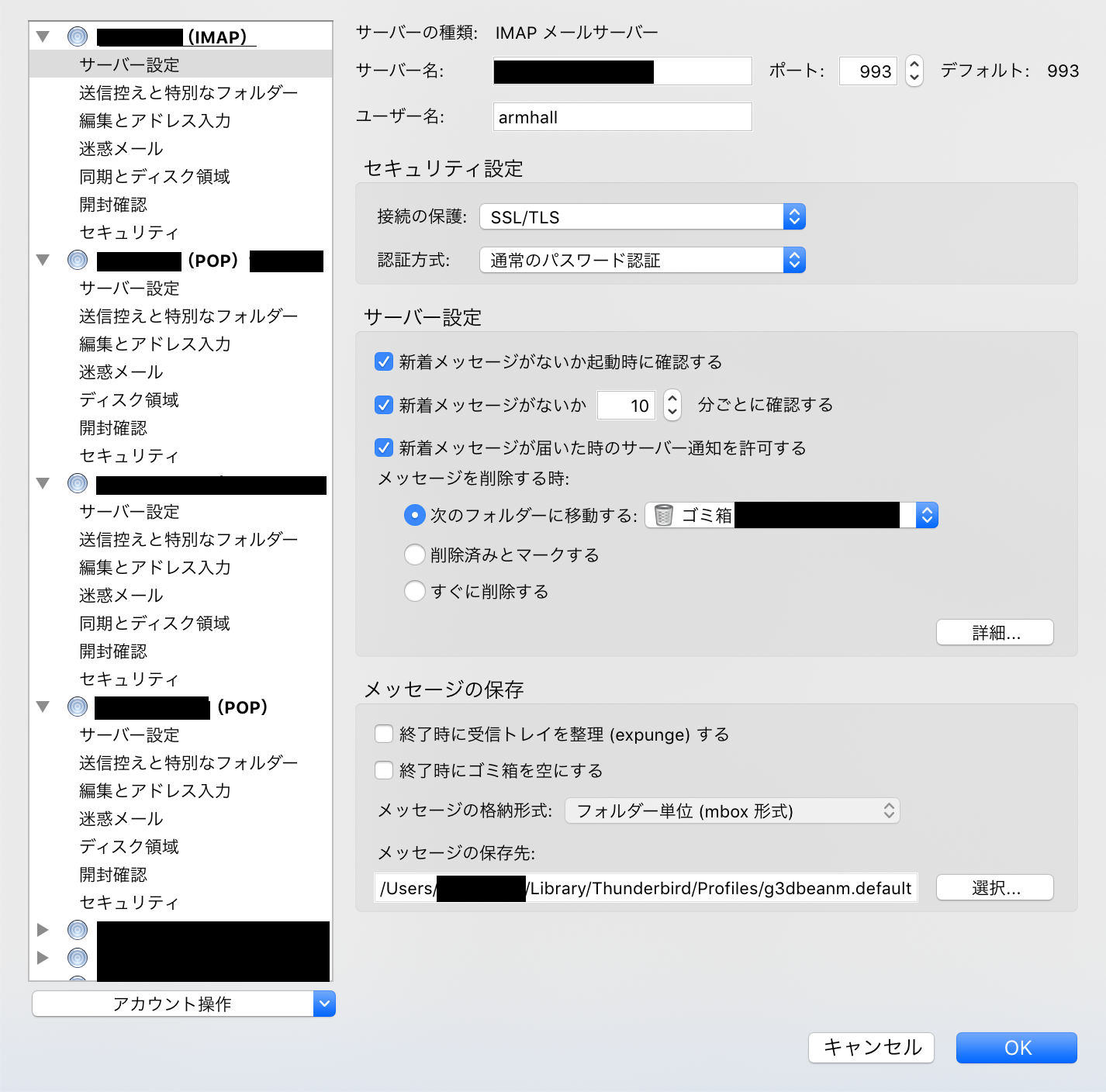
Task: Click the minutes interval stepper arrows
Action: click(672, 405)
